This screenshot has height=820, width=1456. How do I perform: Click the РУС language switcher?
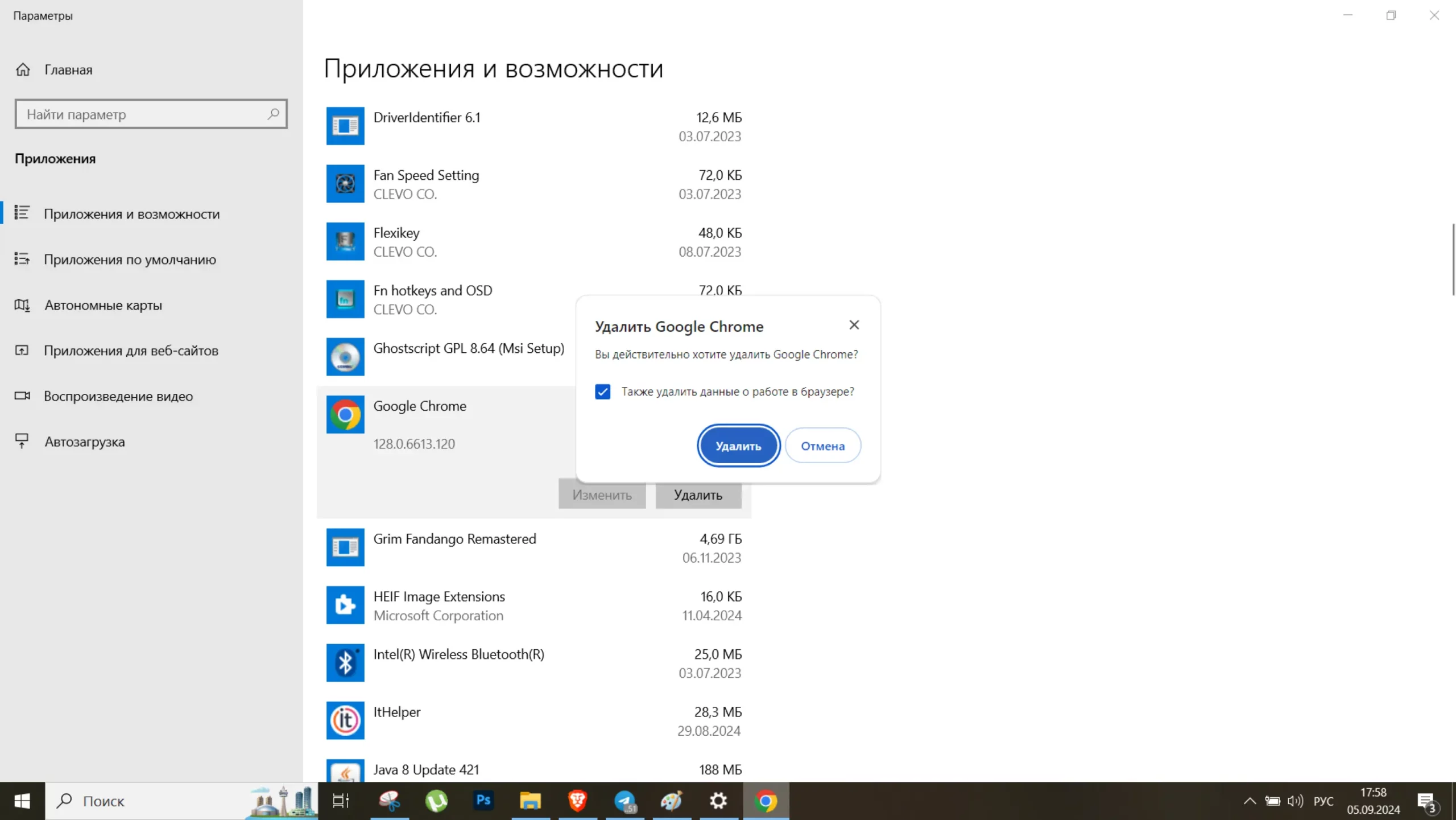1323,801
